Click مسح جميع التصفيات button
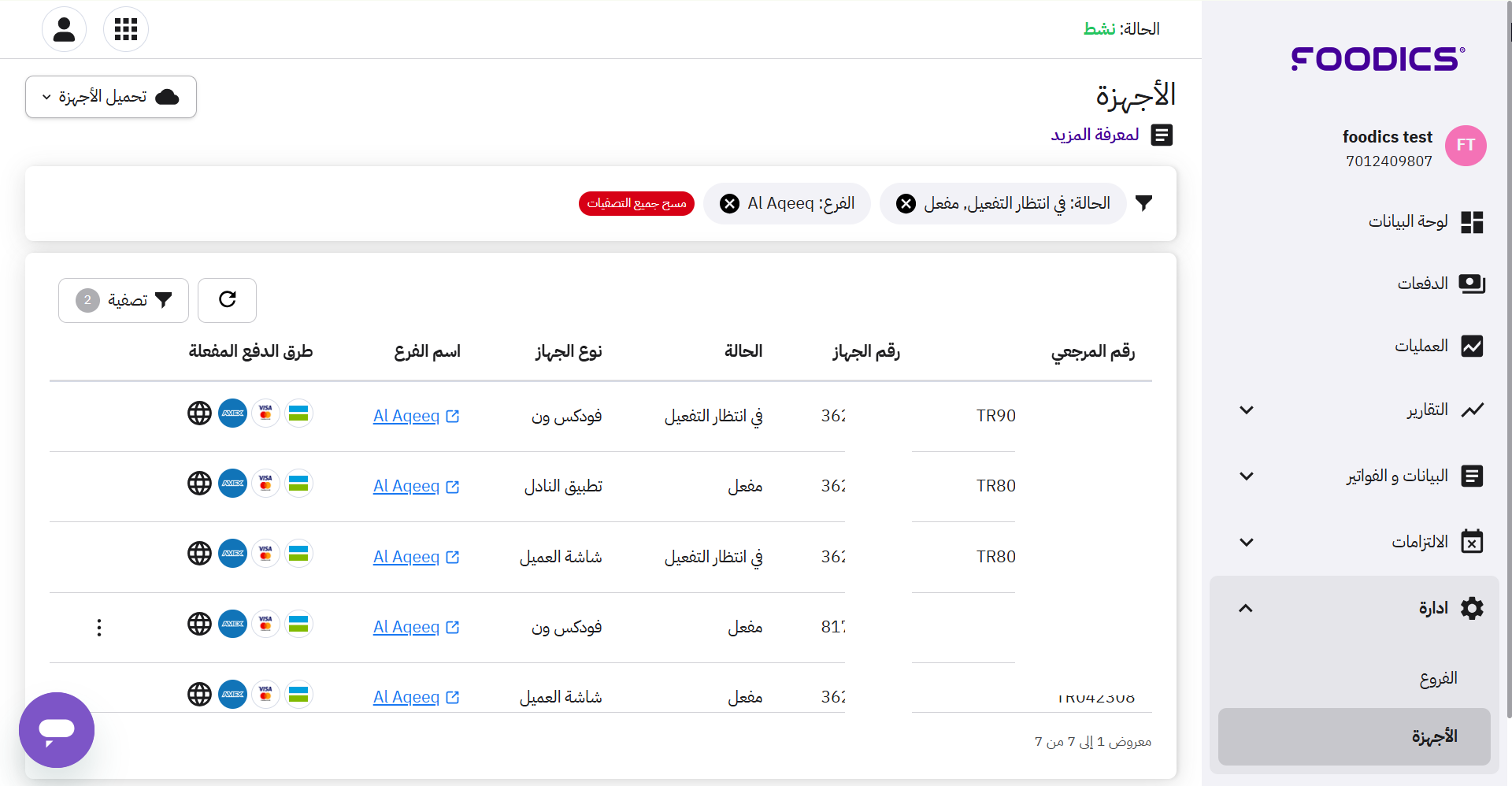This screenshot has width=1512, height=786. pyautogui.click(x=636, y=203)
